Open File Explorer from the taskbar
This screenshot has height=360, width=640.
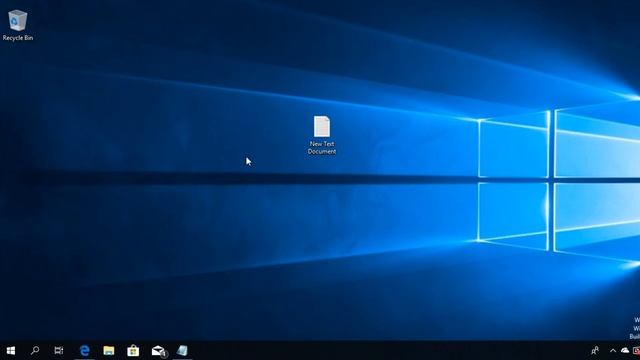(x=109, y=351)
